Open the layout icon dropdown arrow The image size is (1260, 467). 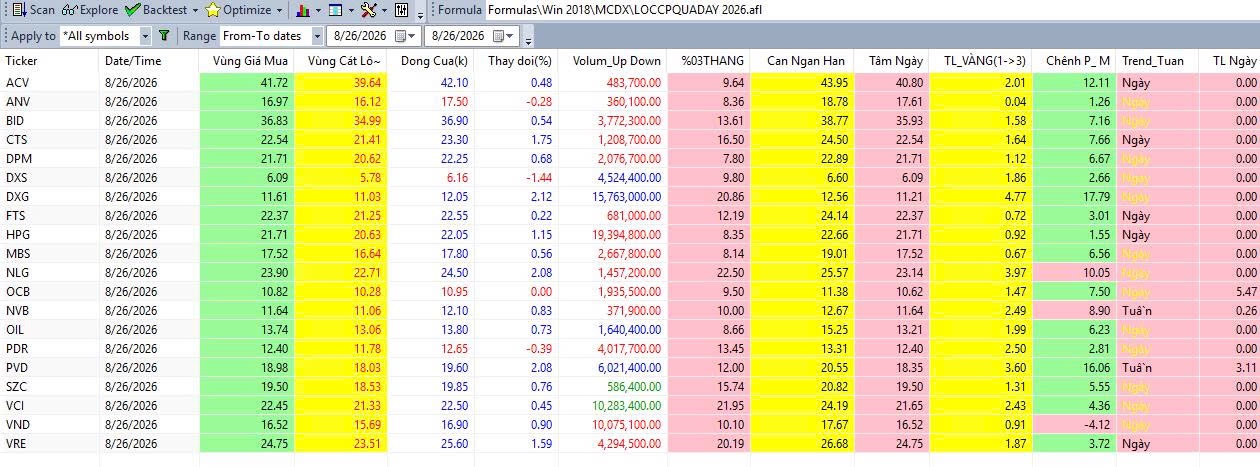(x=350, y=10)
